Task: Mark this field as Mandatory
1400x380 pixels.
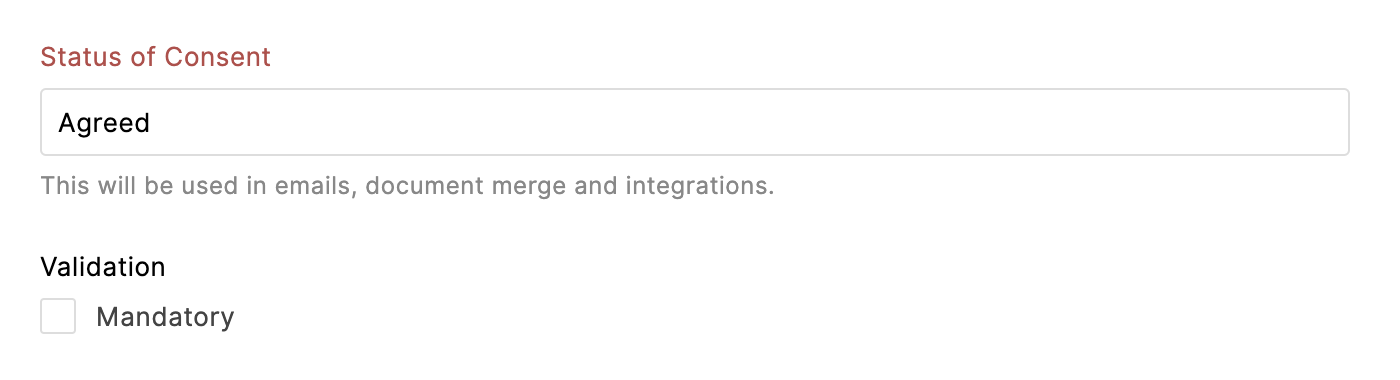Action: [58, 317]
